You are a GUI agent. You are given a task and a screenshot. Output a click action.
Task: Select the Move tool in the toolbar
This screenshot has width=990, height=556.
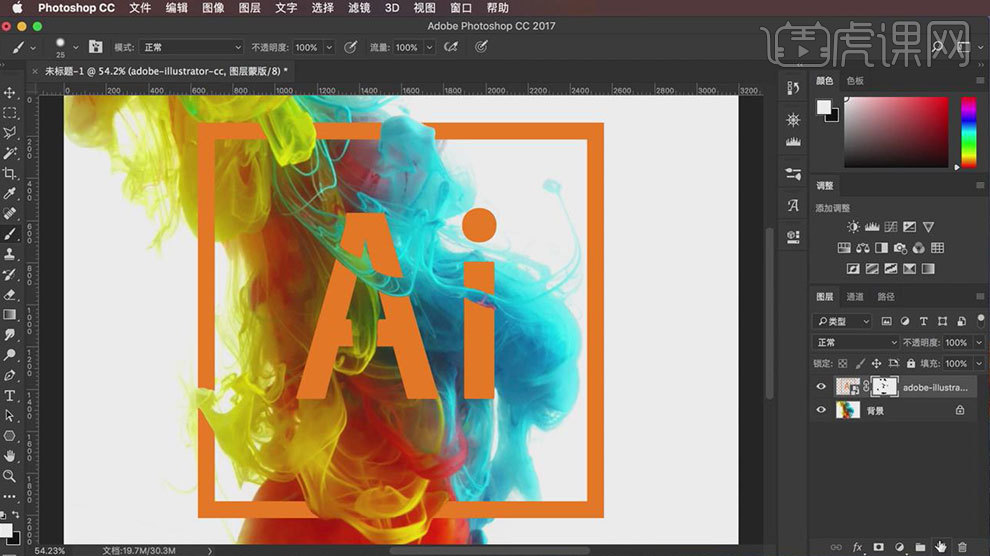(x=10, y=93)
